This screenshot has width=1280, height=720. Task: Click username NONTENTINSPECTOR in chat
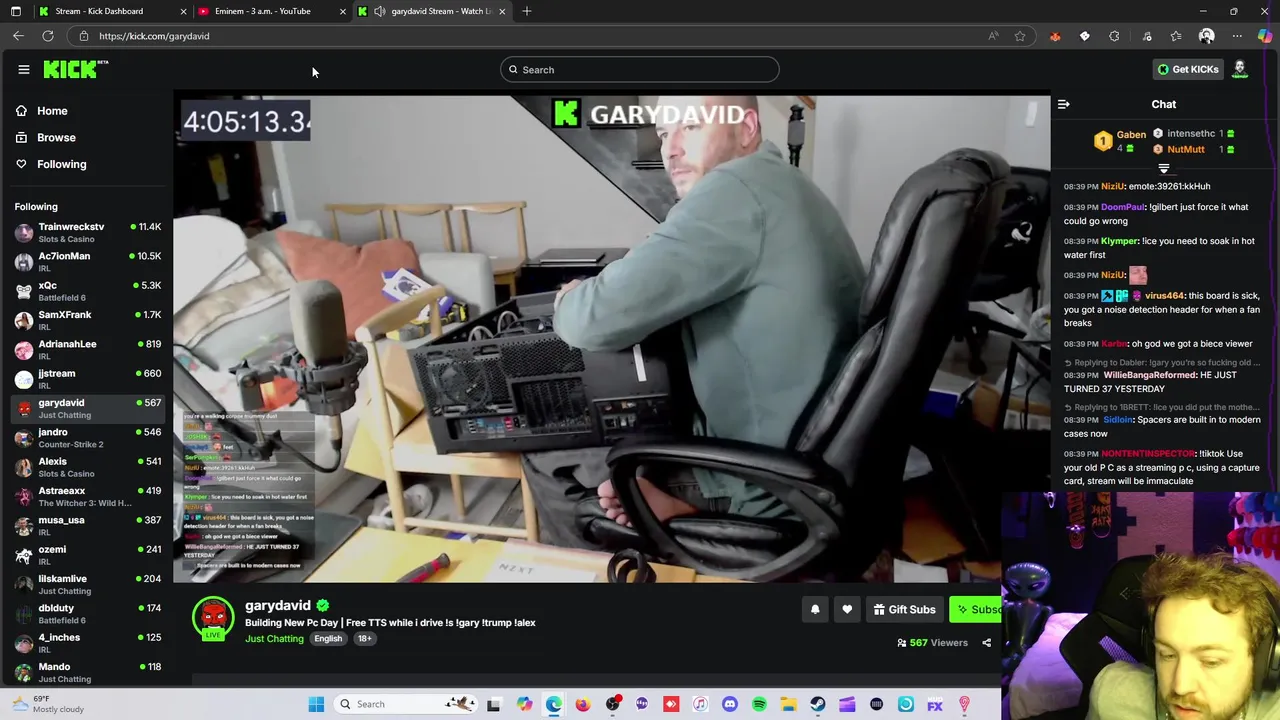pyautogui.click(x=1148, y=454)
